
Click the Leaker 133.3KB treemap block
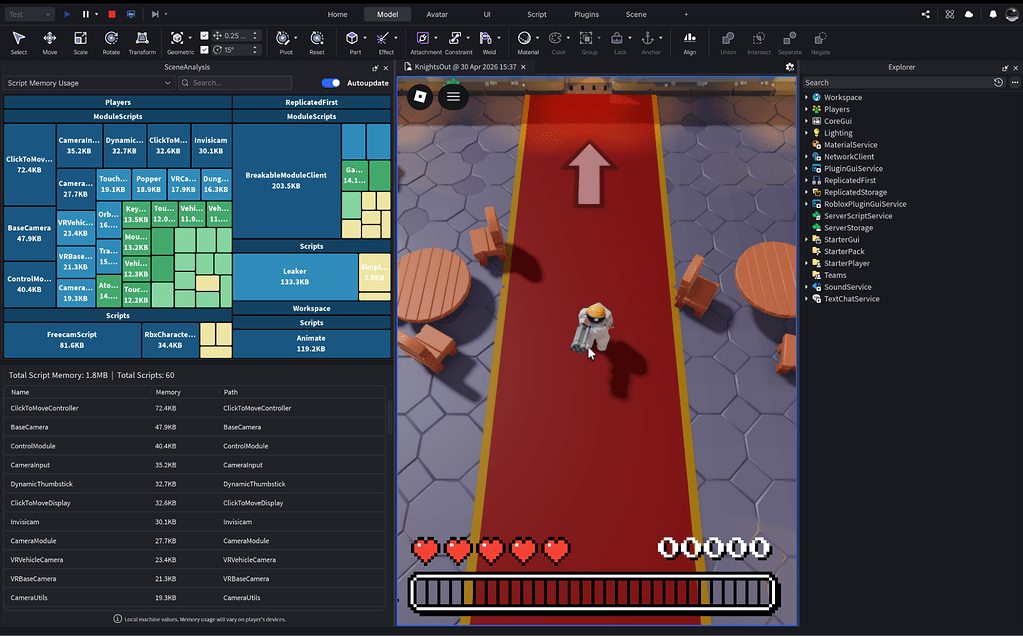pyautogui.click(x=295, y=277)
